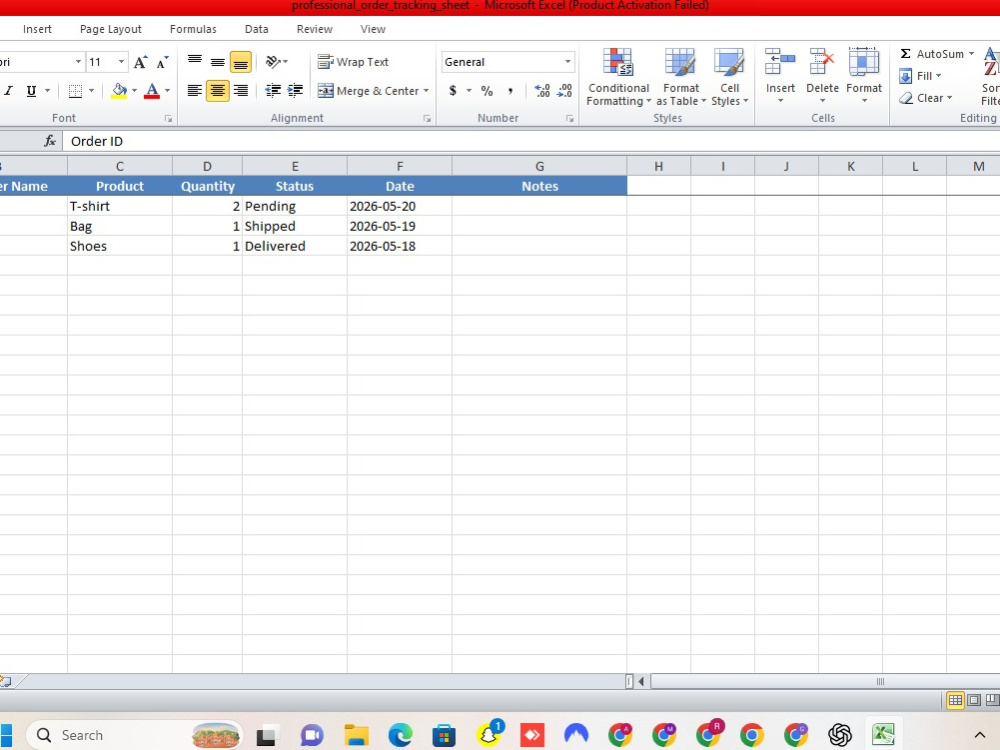Click the Insert Function fx button
This screenshot has height=750, width=1000.
tap(50, 141)
